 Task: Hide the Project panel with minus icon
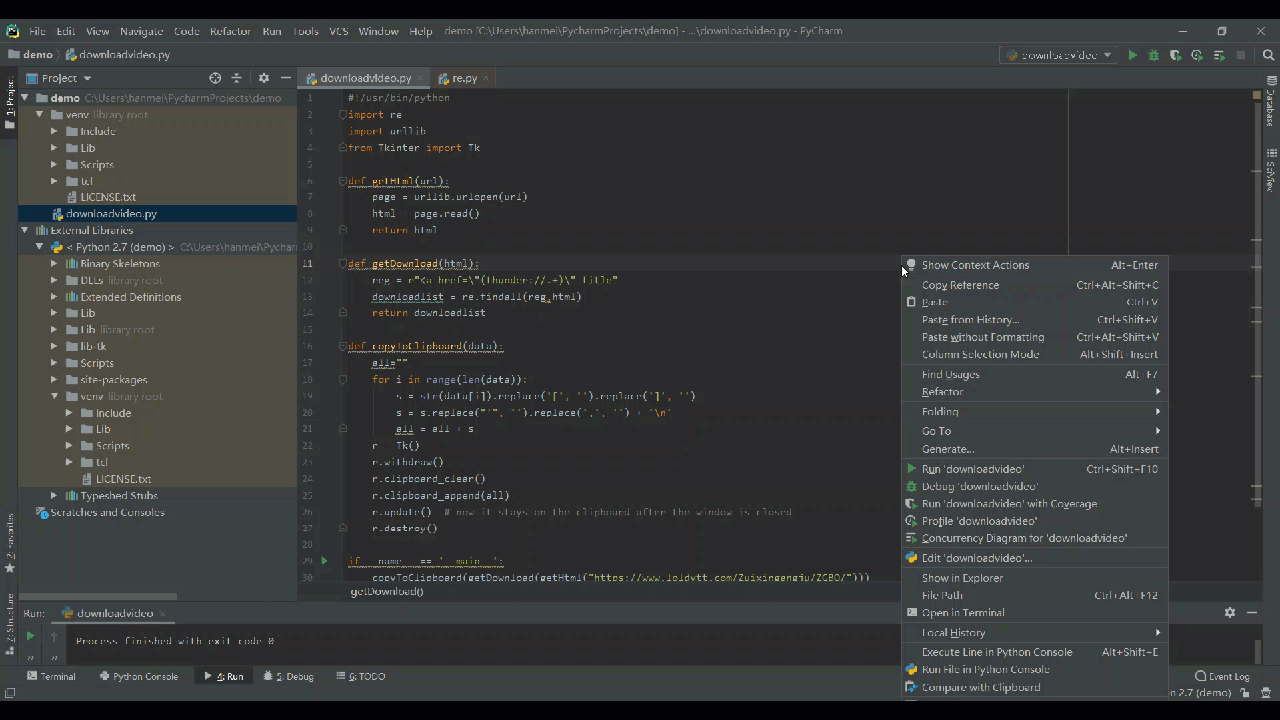(285, 78)
